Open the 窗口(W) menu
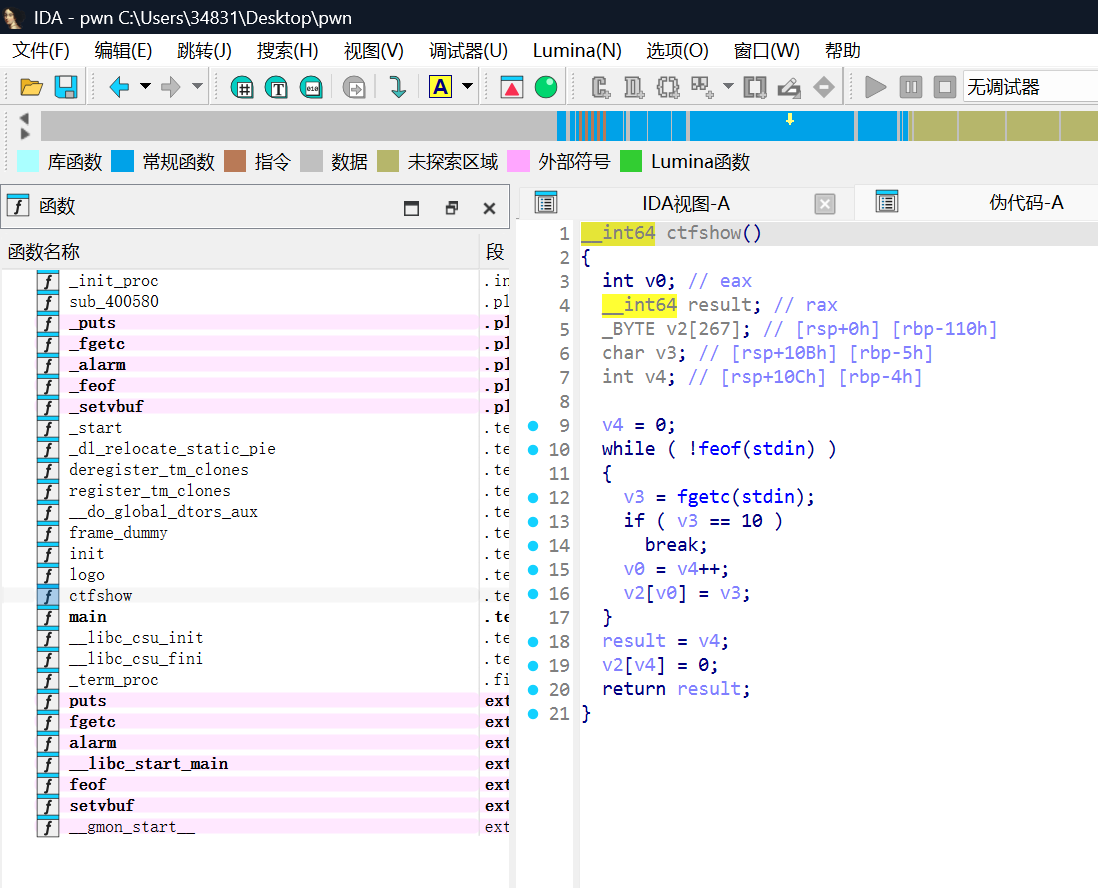 point(766,51)
